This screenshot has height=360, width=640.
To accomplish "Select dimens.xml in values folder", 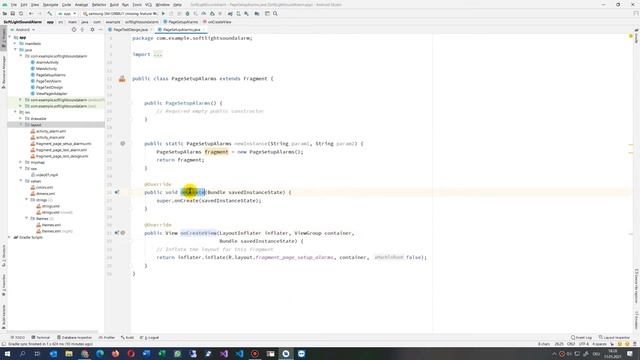I will (x=45, y=193).
